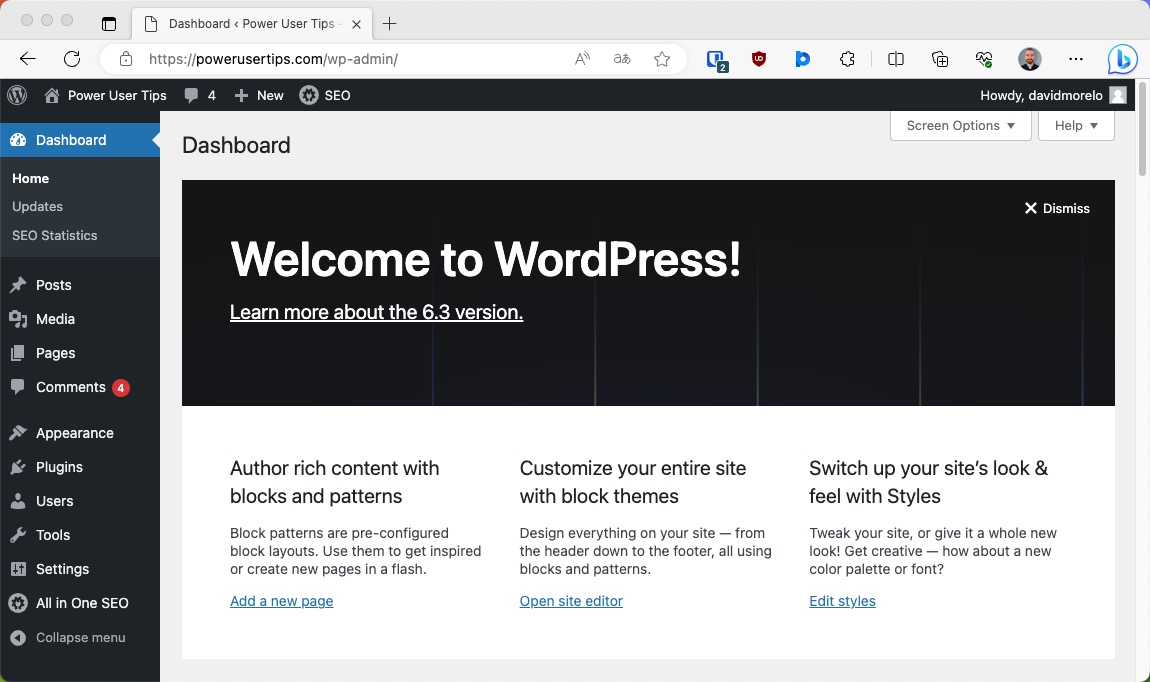Collapse the admin sidebar menu
1150x682 pixels.
(x=68, y=637)
